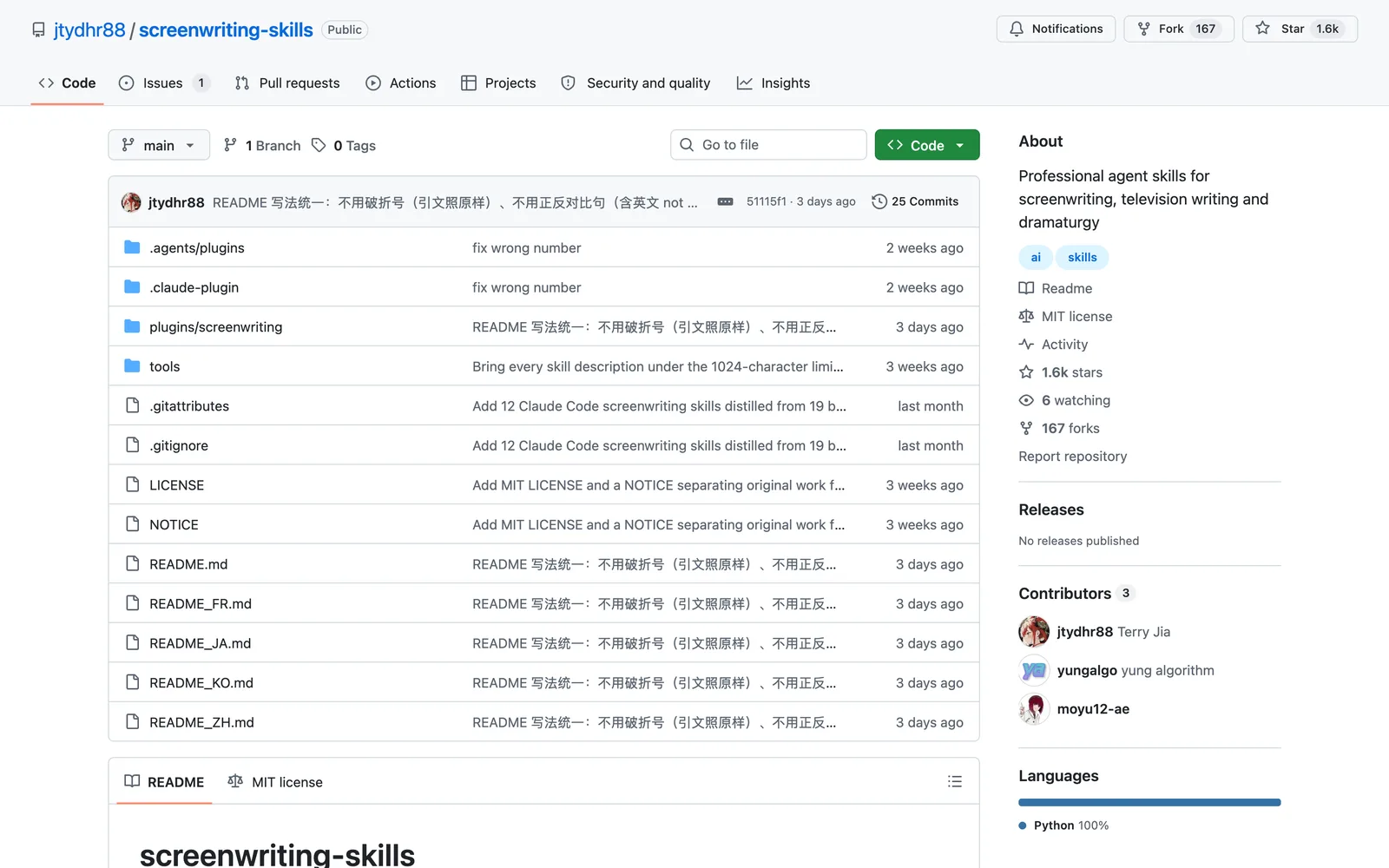This screenshot has width=1389, height=868.
Task: Click jtydhr88 avatar in the commit header
Action: (131, 202)
